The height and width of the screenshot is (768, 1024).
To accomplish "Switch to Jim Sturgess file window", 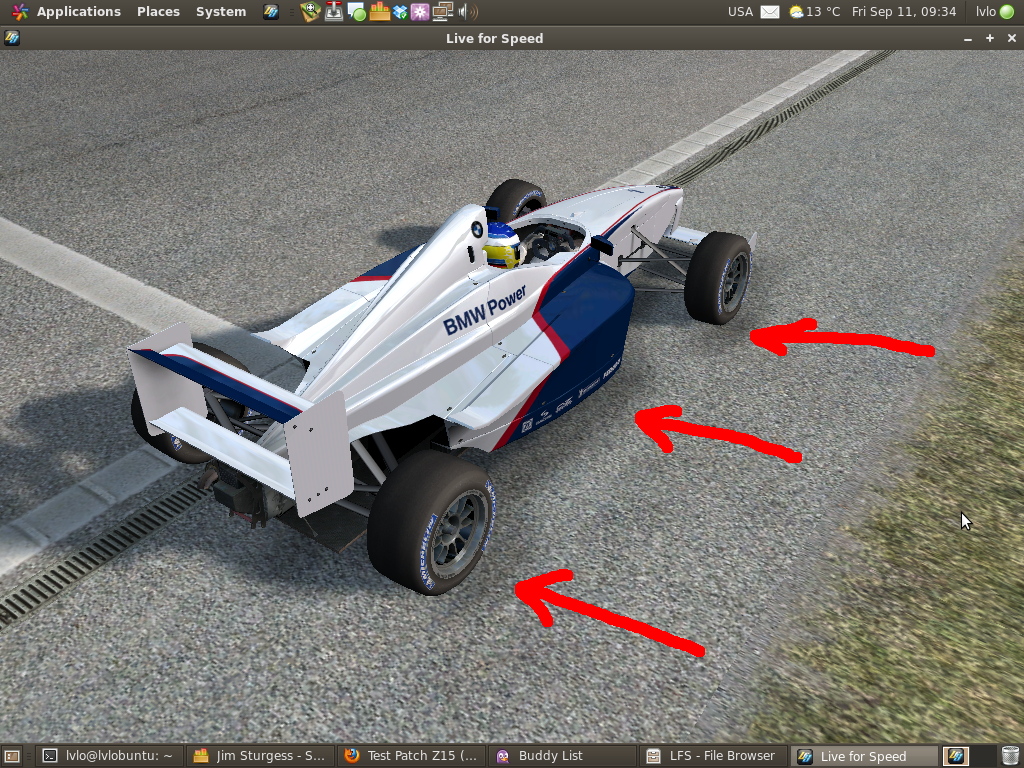I will pyautogui.click(x=261, y=756).
